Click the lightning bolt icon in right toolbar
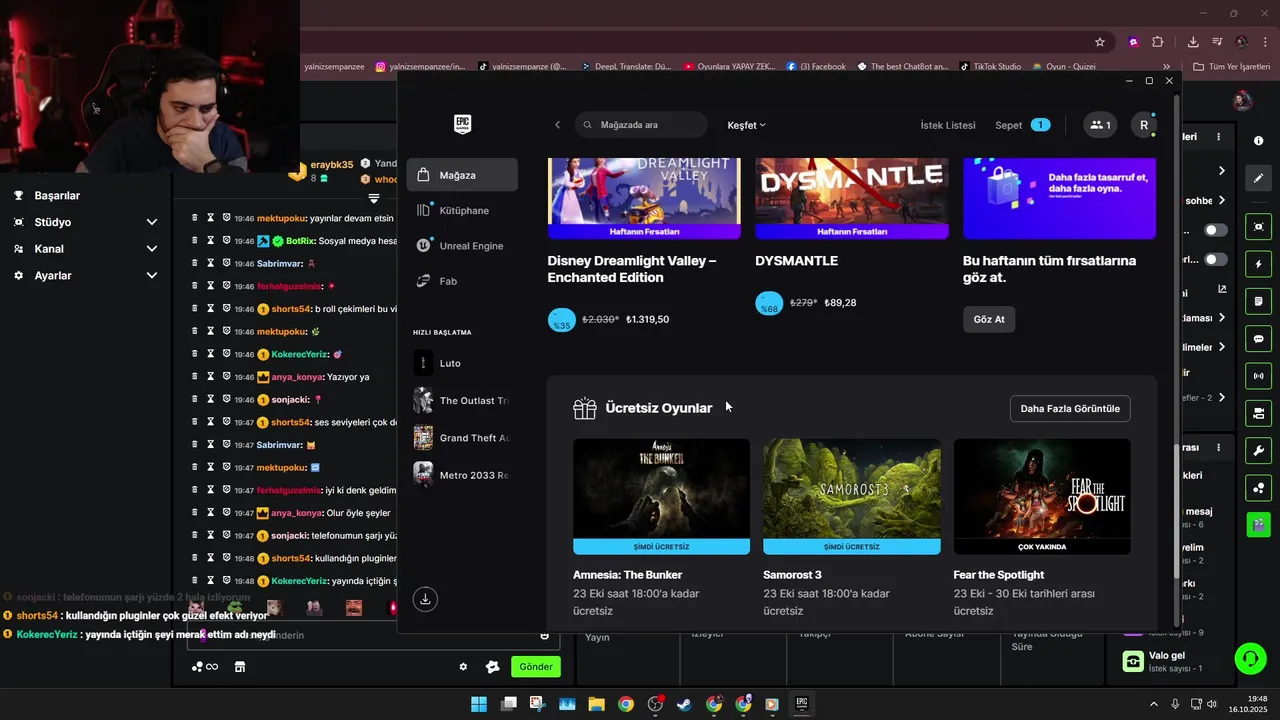This screenshot has height=720, width=1280. (1259, 264)
